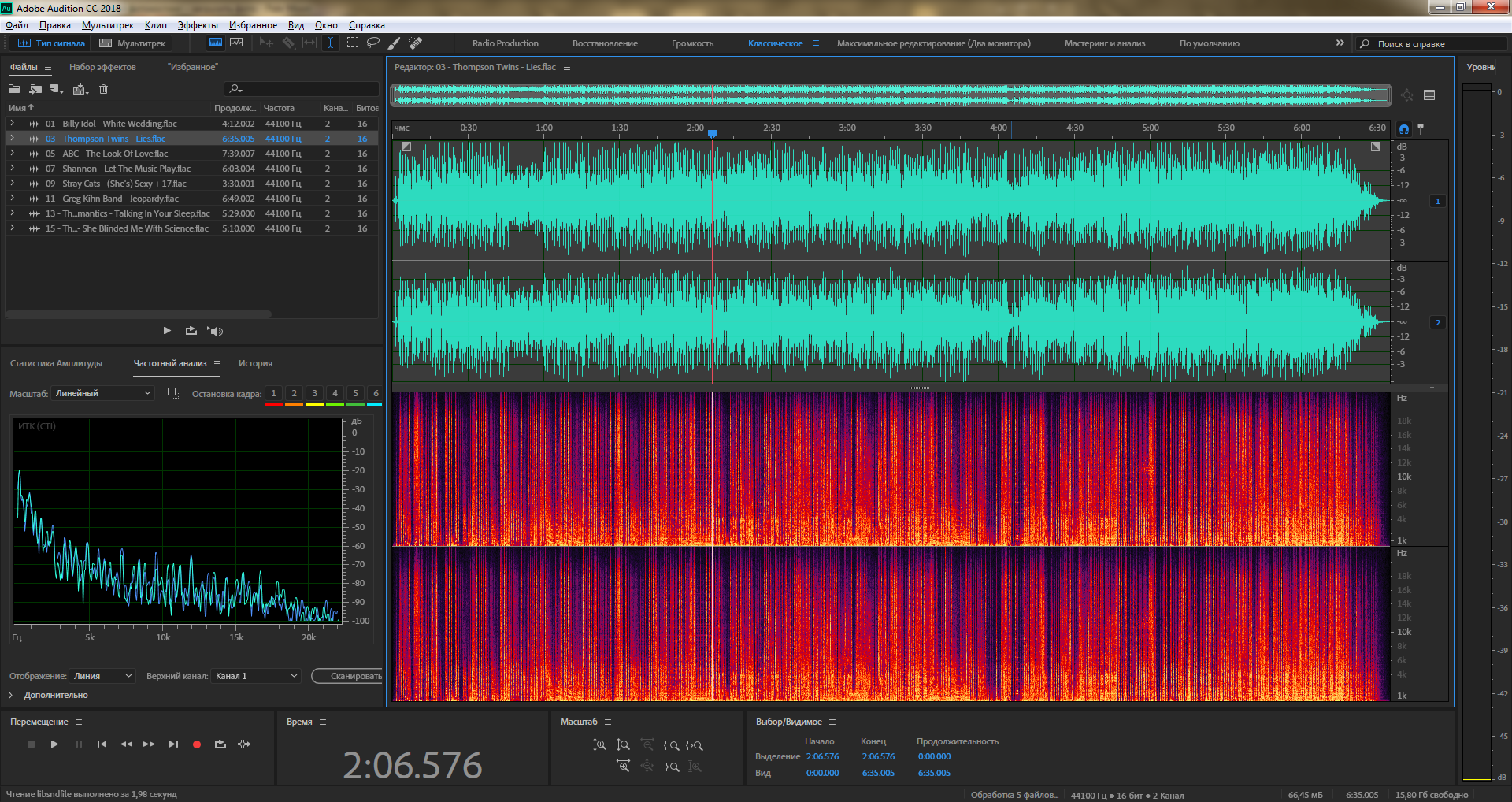Click the fade-out handle on waveform
The width and height of the screenshot is (1512, 802).
point(1376,147)
